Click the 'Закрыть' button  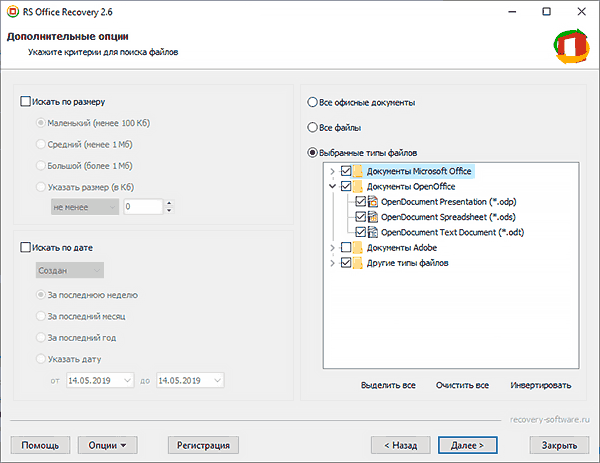[559, 445]
